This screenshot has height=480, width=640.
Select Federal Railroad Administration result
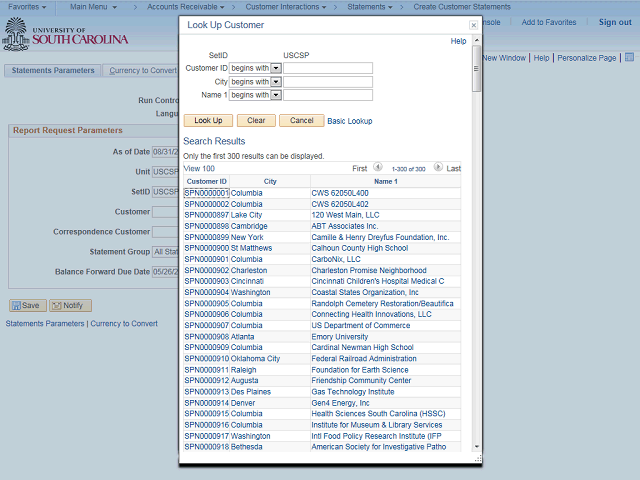[x=364, y=358]
